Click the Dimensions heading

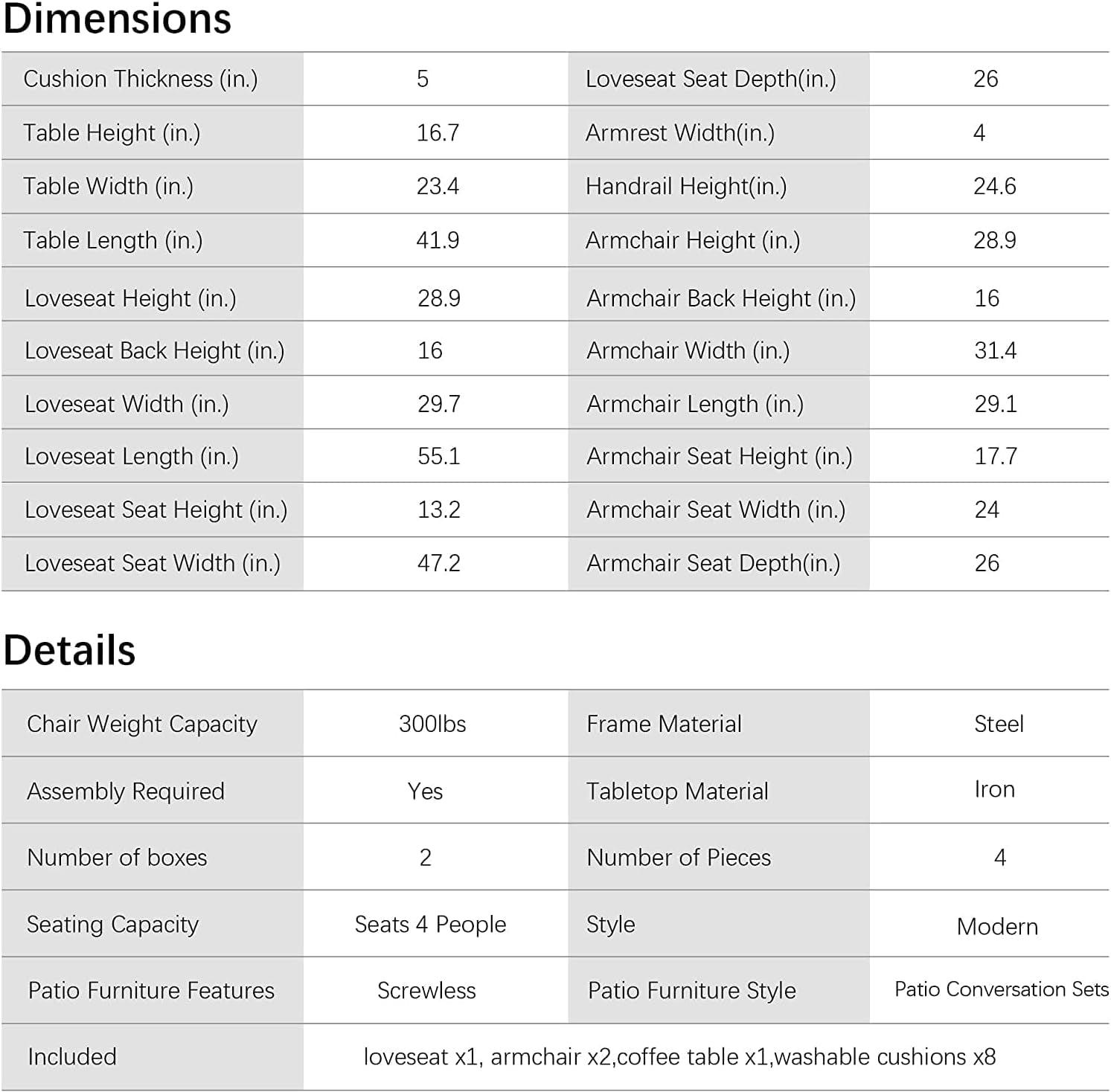pyautogui.click(x=118, y=18)
